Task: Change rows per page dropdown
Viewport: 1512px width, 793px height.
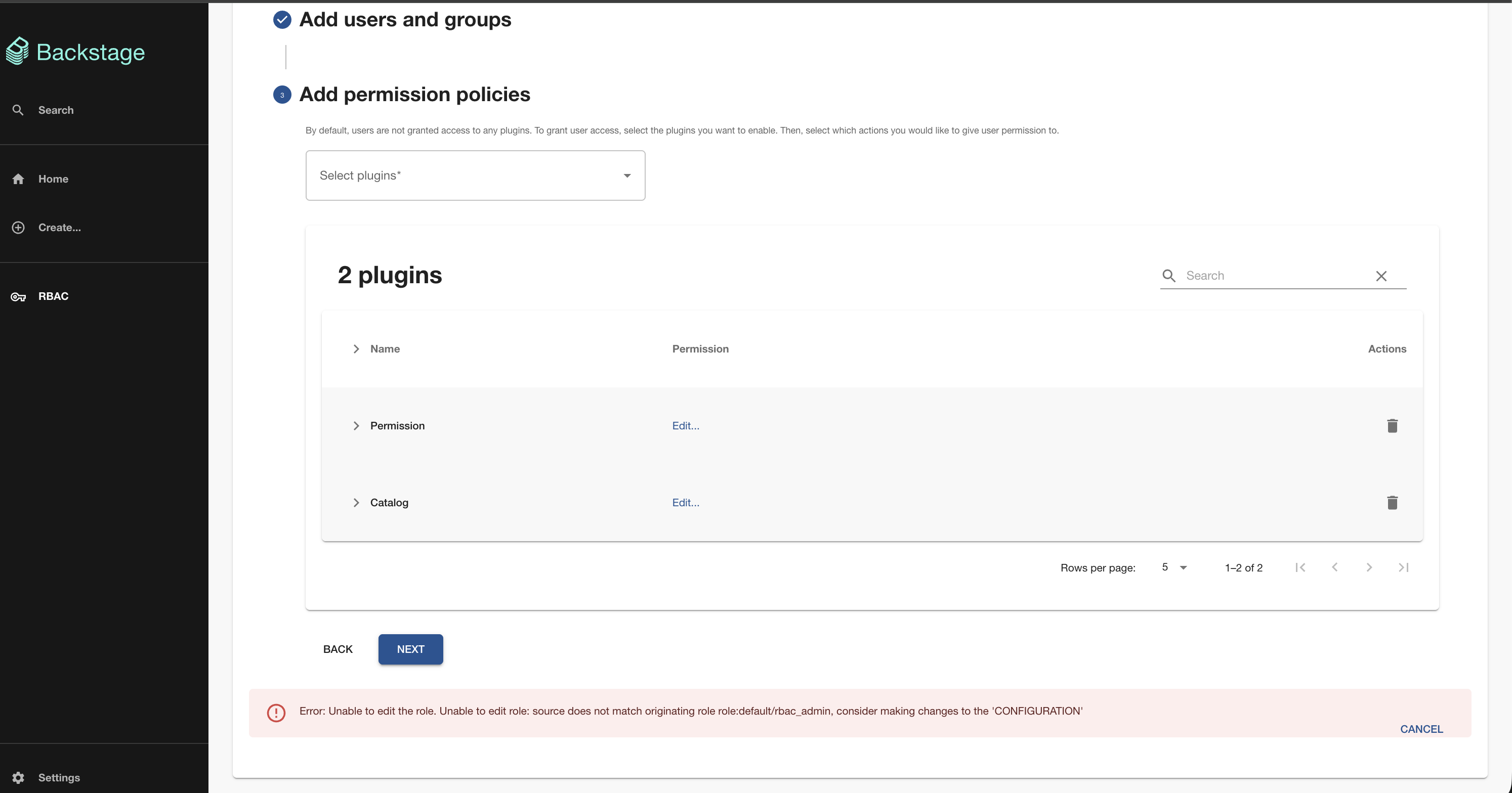Action: coord(1174,567)
